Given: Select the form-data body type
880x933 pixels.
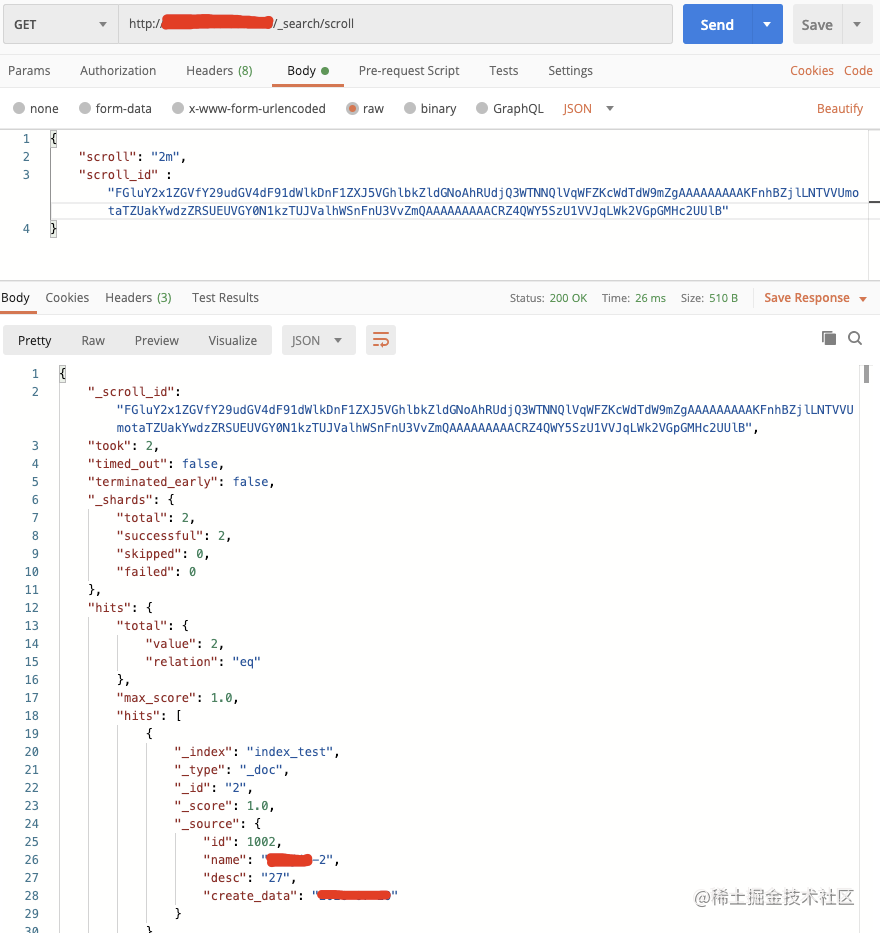Looking at the screenshot, I should pyautogui.click(x=115, y=108).
